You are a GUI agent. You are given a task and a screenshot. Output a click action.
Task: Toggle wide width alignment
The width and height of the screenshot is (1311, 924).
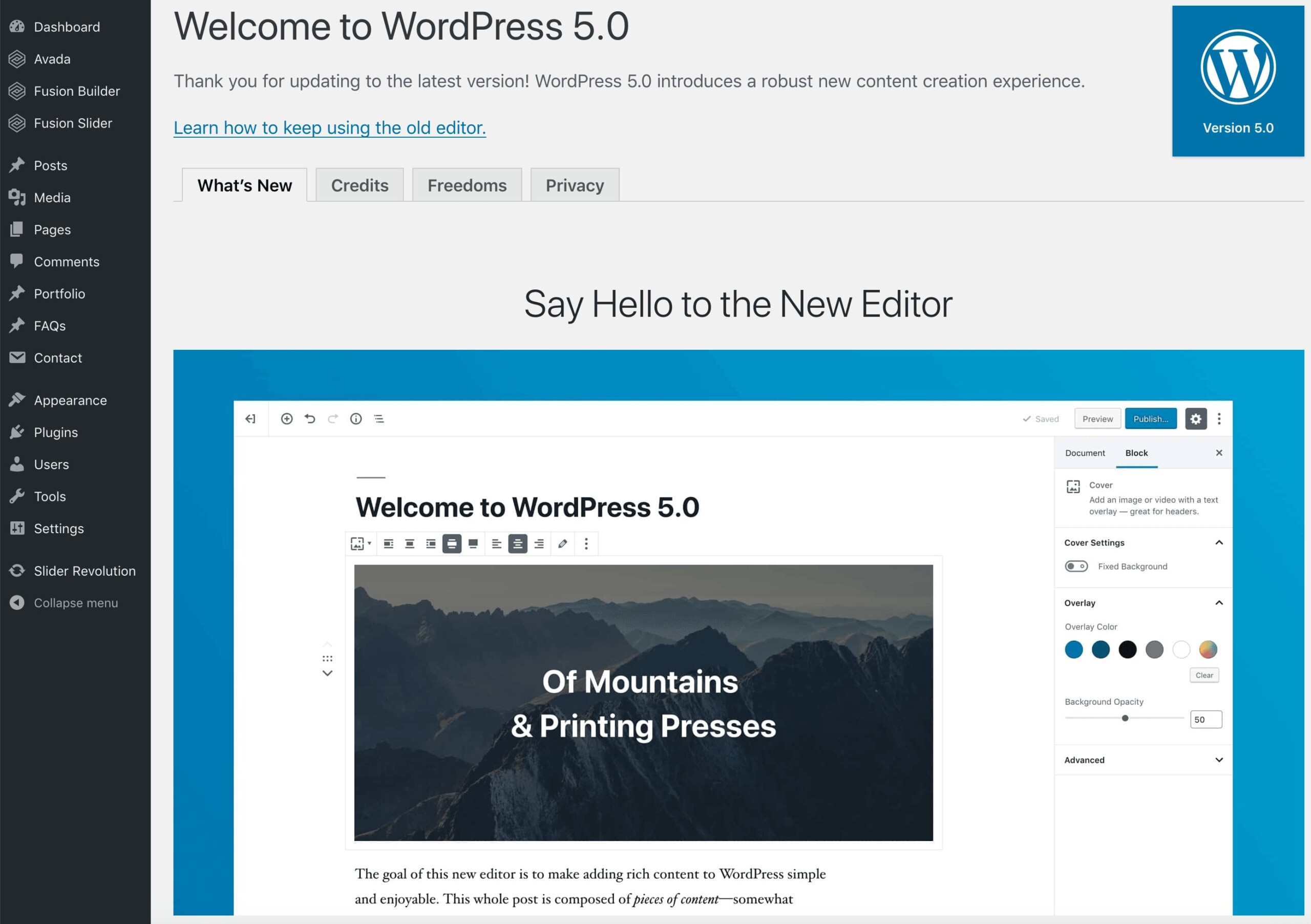452,543
